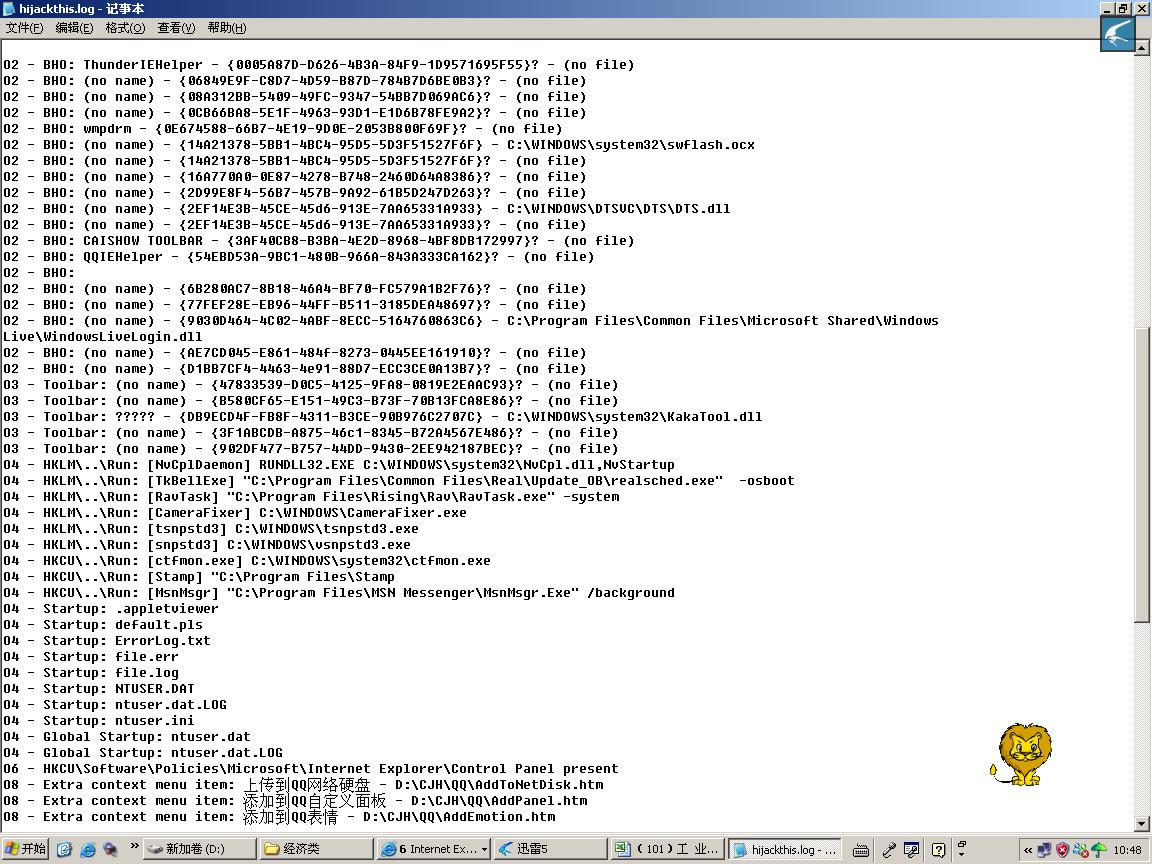Click the third Quick Launch icon
This screenshot has height=864, width=1152.
click(x=111, y=849)
